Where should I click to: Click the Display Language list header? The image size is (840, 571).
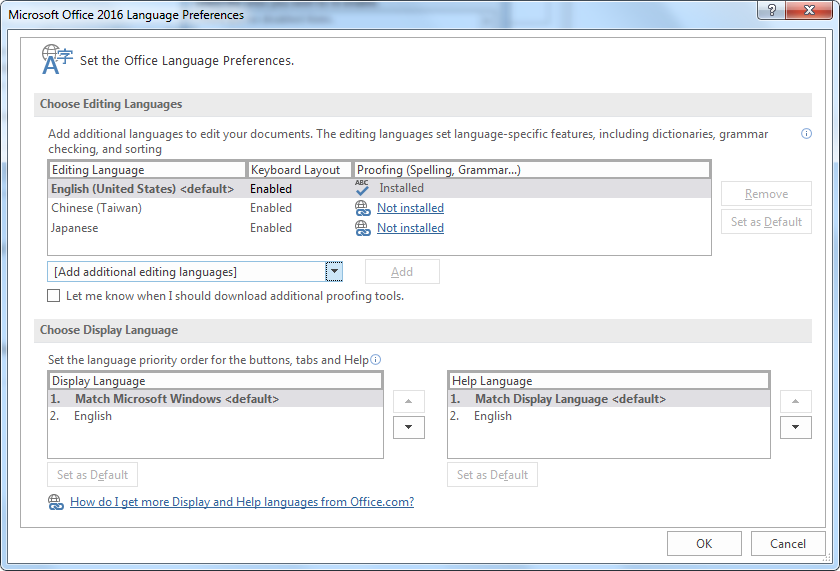click(215, 381)
